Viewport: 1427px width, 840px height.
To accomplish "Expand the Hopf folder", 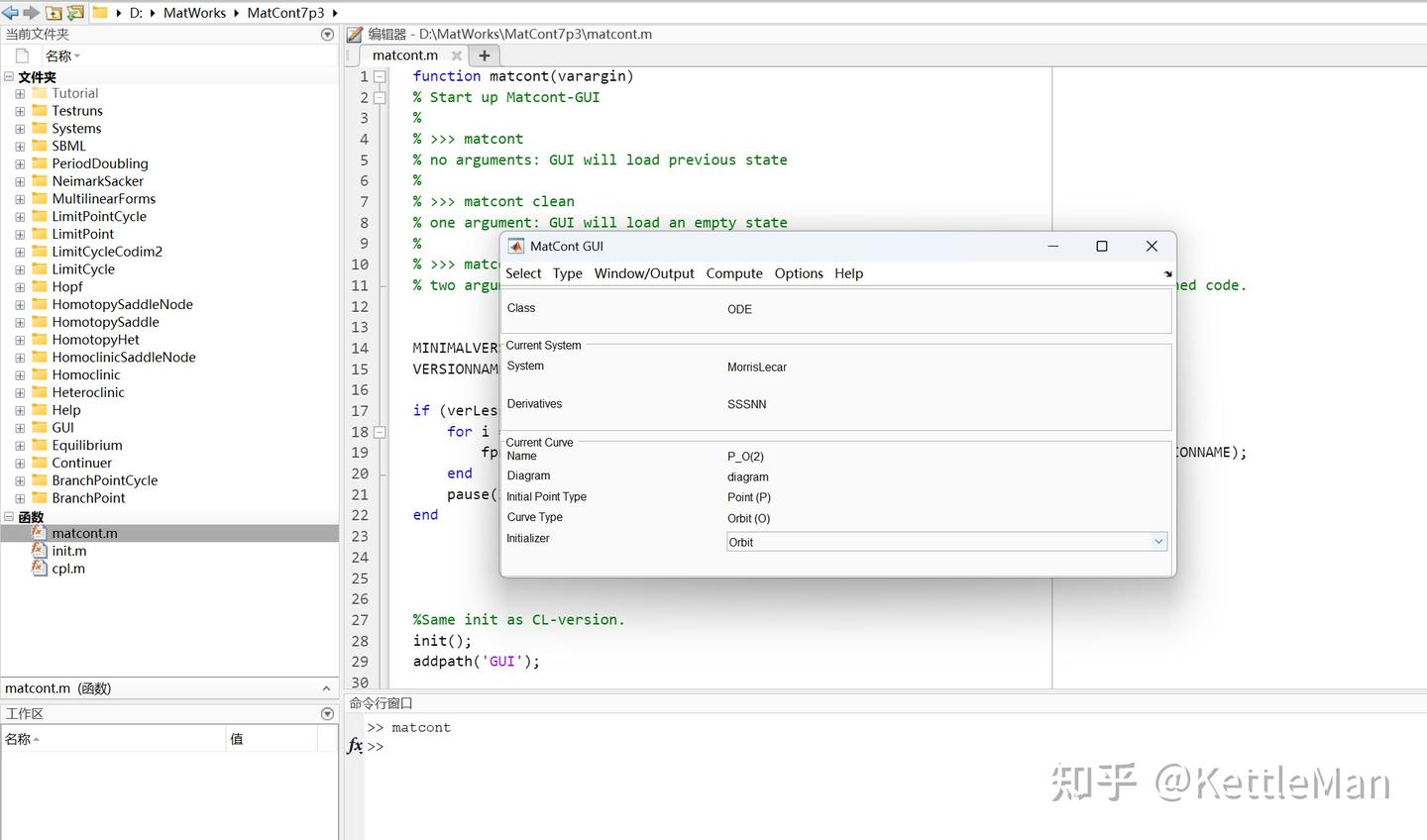I will tap(20, 287).
